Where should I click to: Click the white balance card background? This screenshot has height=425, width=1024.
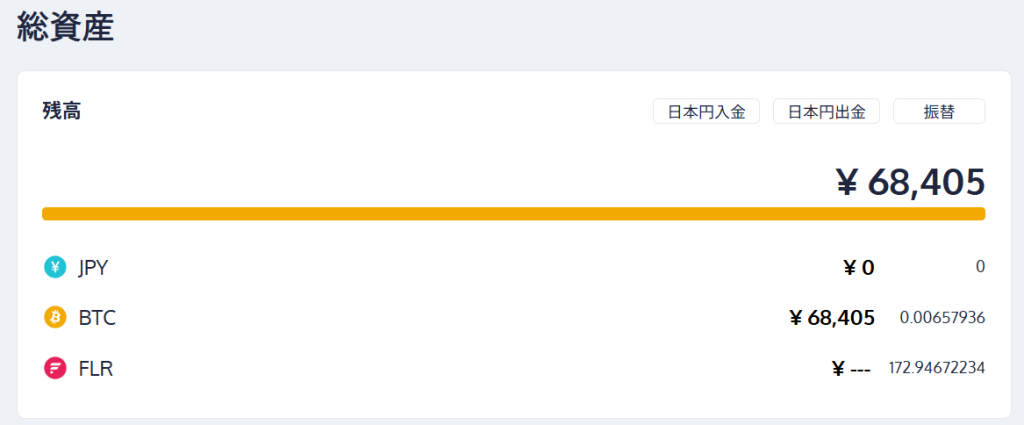pyautogui.click(x=400, y=150)
